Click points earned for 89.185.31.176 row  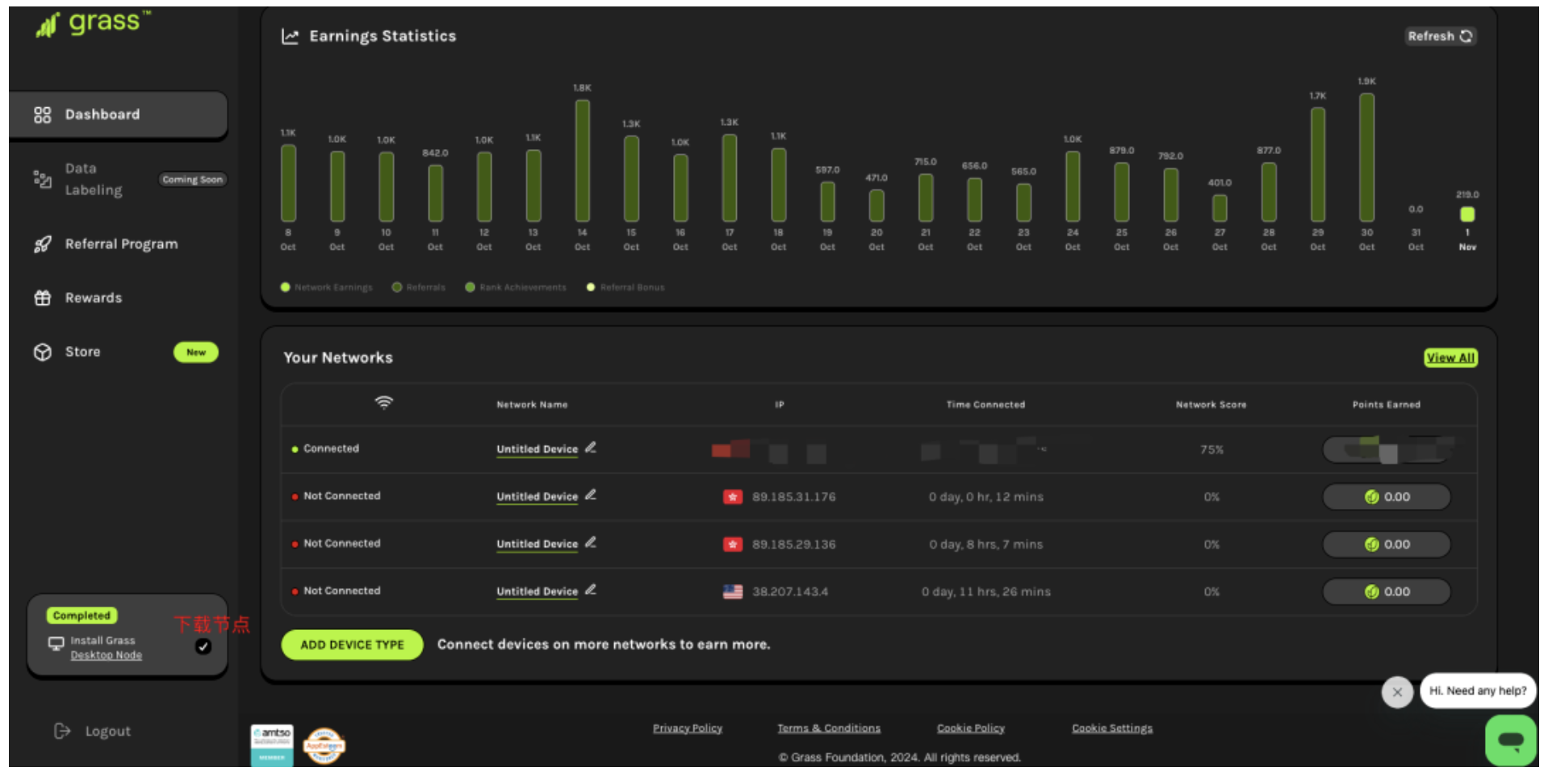1387,497
